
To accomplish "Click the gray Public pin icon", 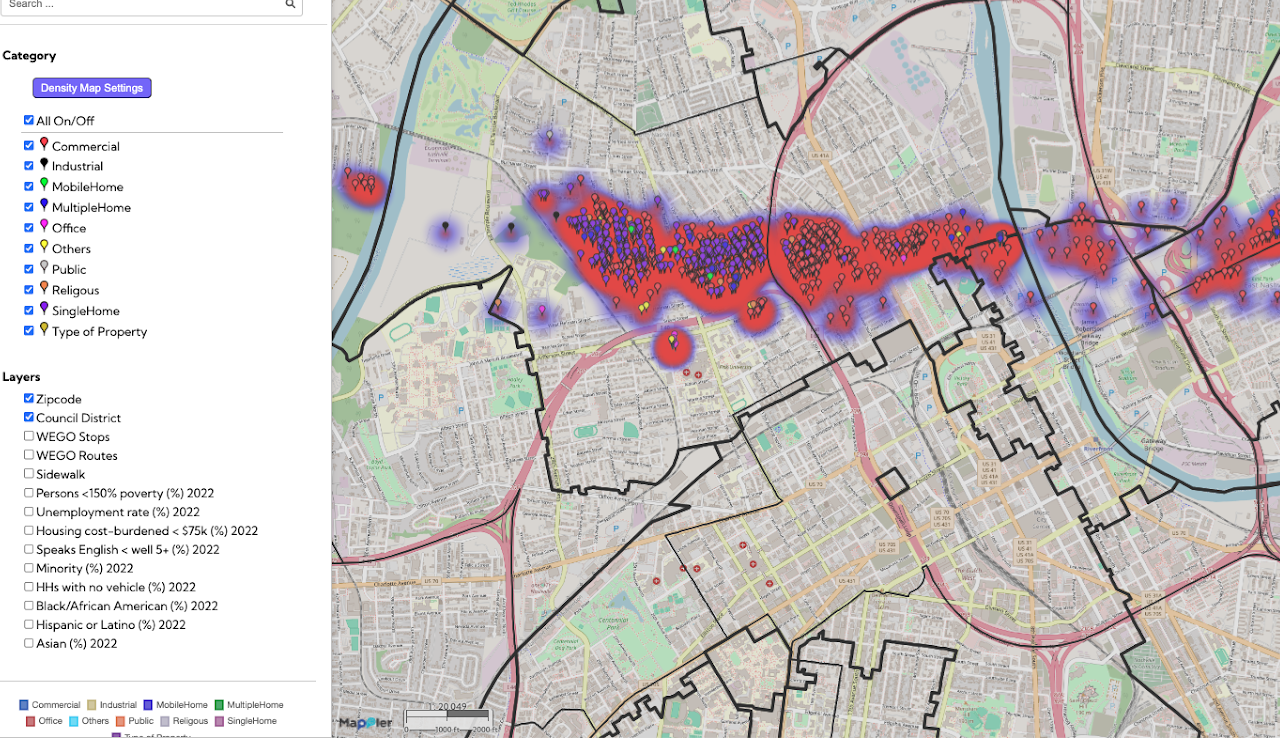I will coord(44,268).
